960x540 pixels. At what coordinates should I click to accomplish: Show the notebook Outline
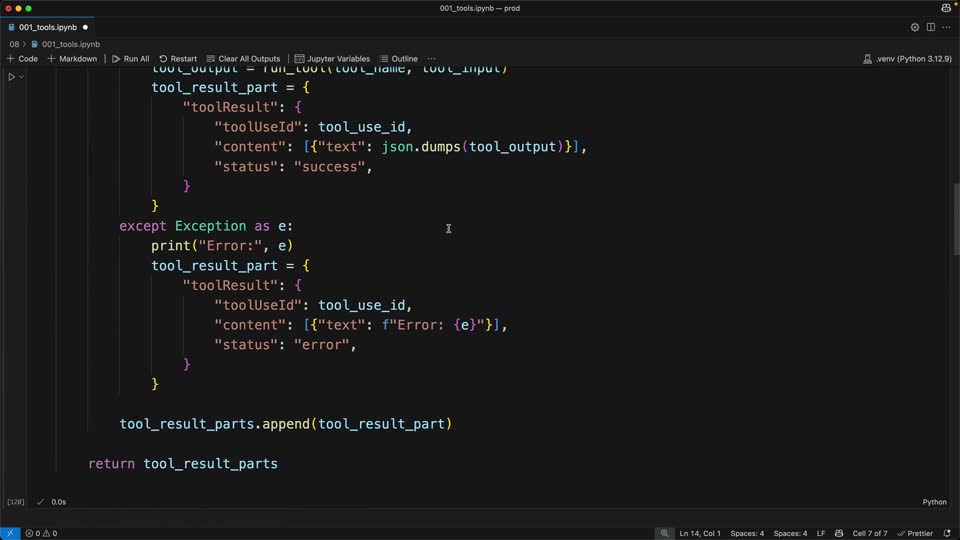point(399,59)
